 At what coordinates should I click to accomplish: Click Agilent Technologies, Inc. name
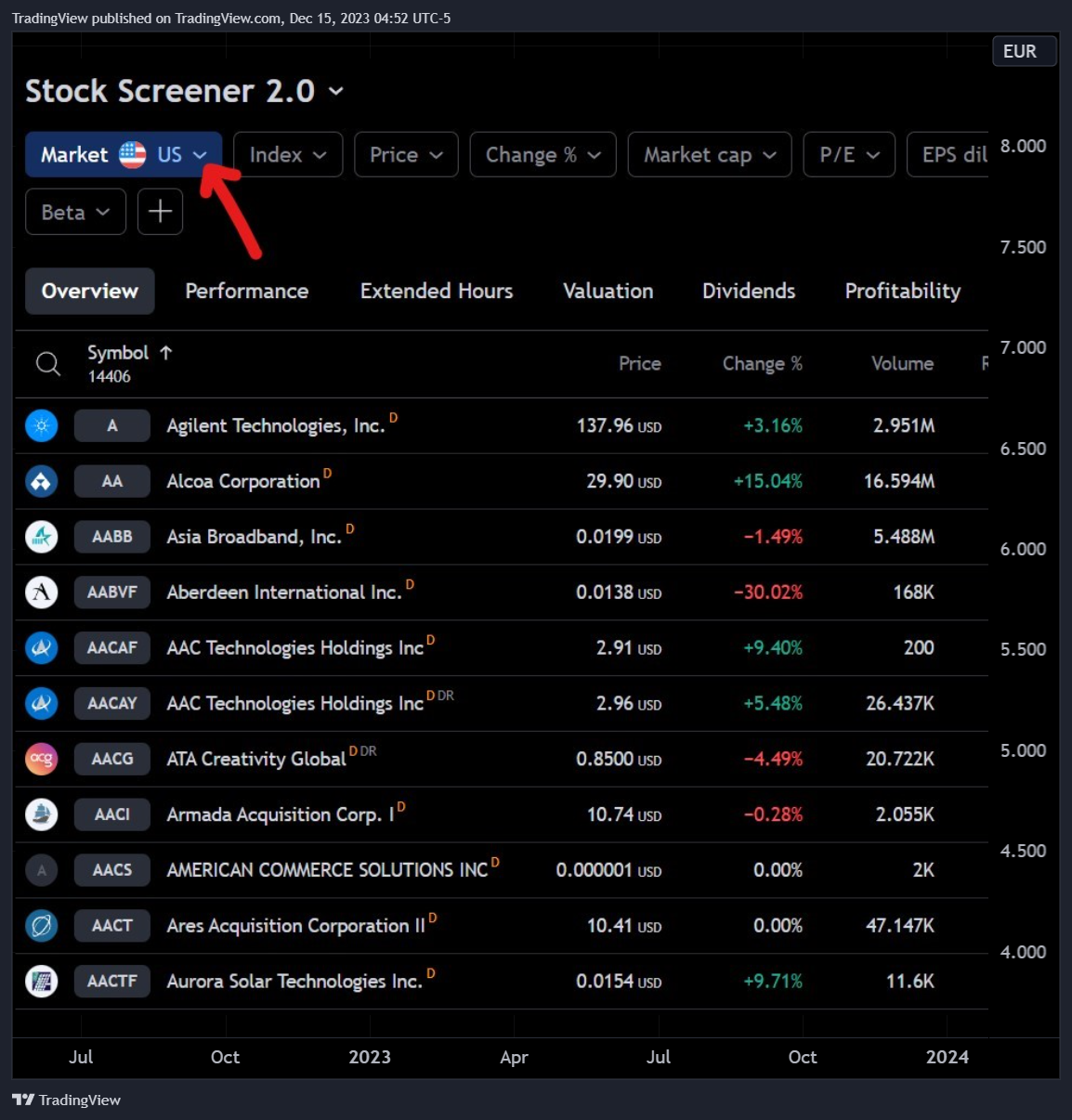pos(276,426)
